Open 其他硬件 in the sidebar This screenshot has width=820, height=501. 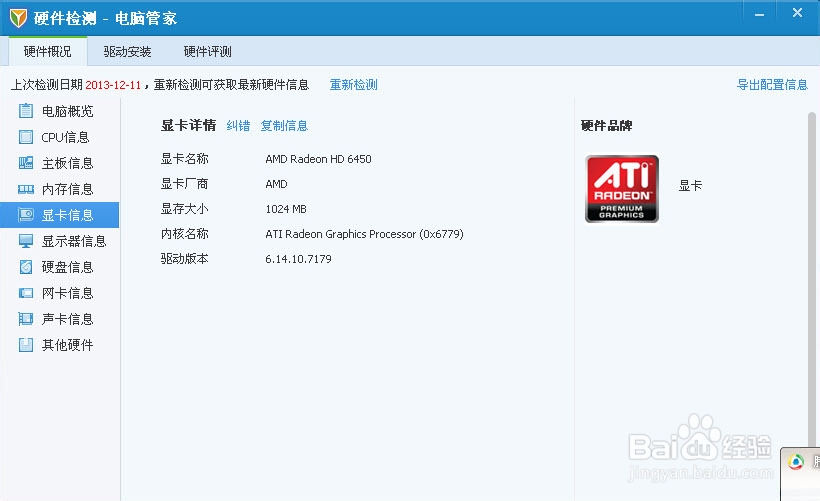click(x=60, y=345)
